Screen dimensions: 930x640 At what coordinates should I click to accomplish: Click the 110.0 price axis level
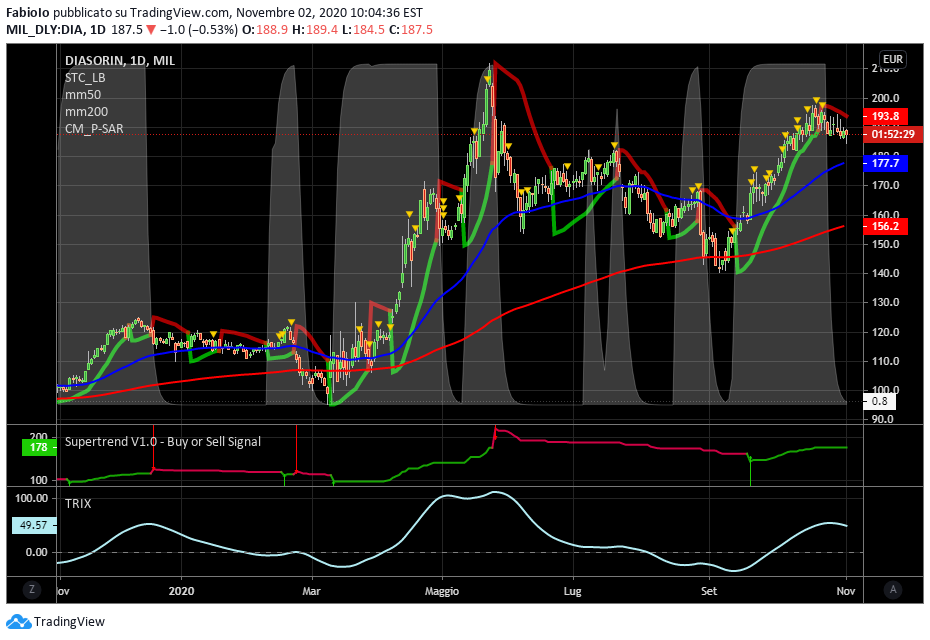(885, 361)
